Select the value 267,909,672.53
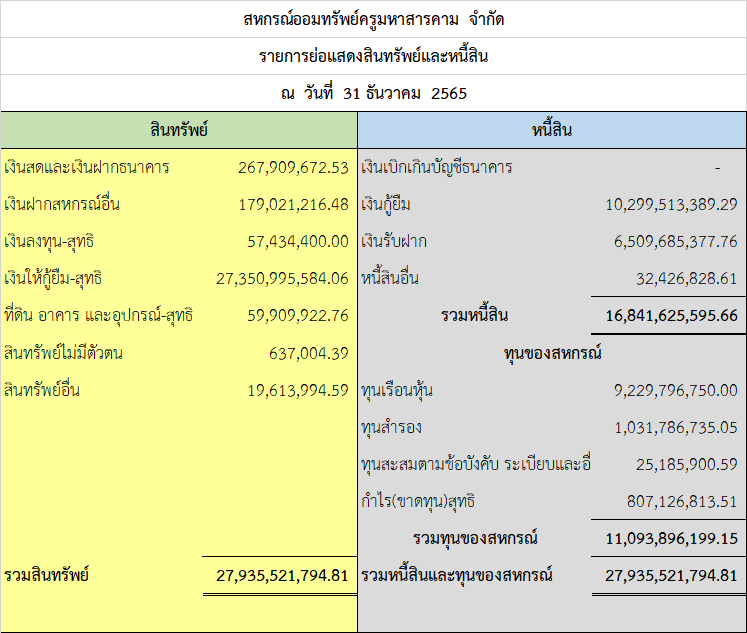 (293, 168)
